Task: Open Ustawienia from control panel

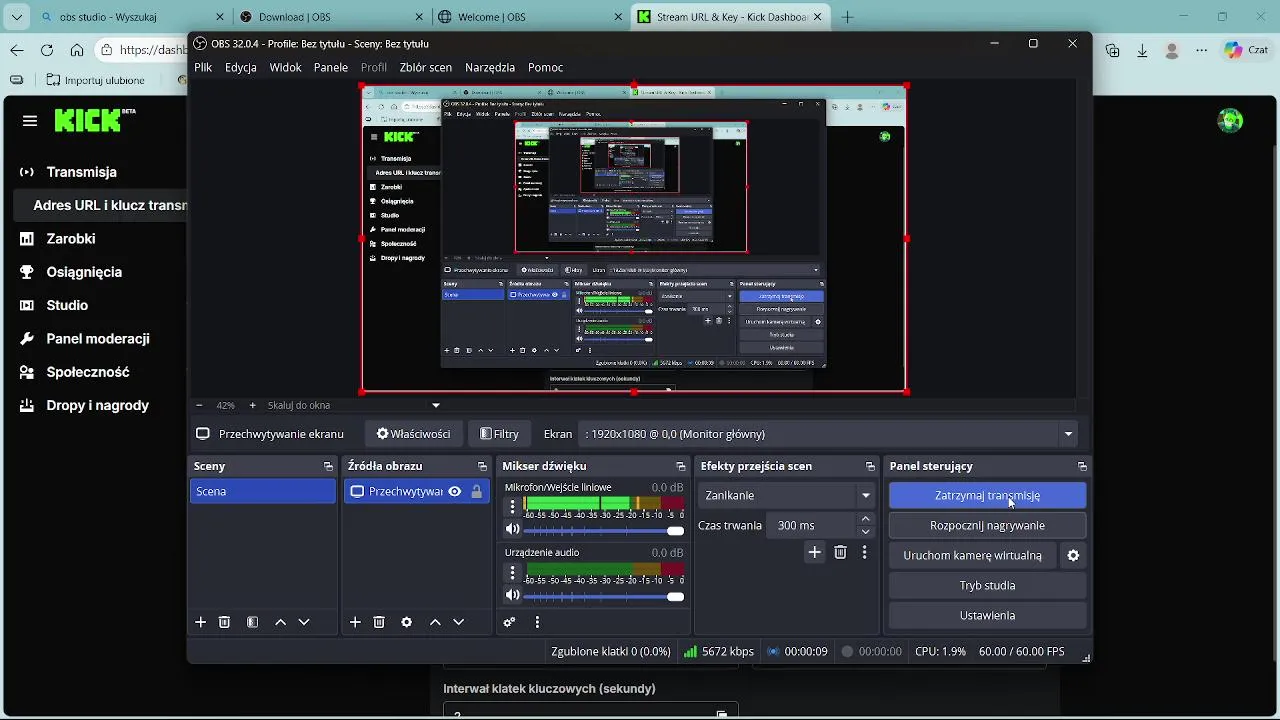Action: tap(987, 615)
